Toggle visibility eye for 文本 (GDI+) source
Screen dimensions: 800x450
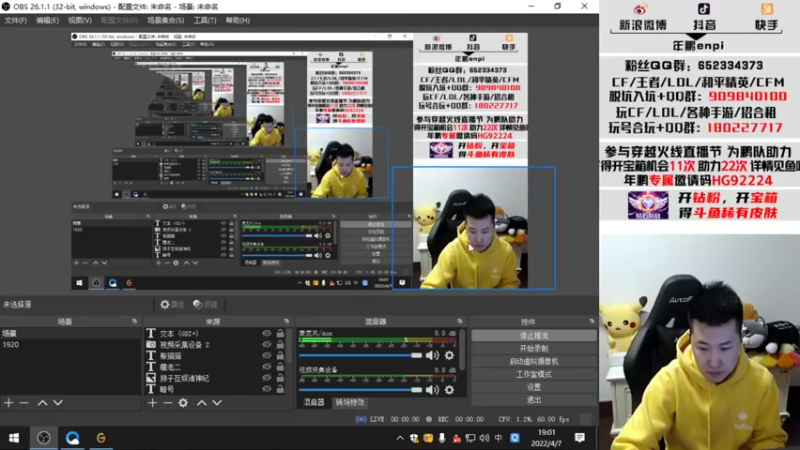pos(266,333)
